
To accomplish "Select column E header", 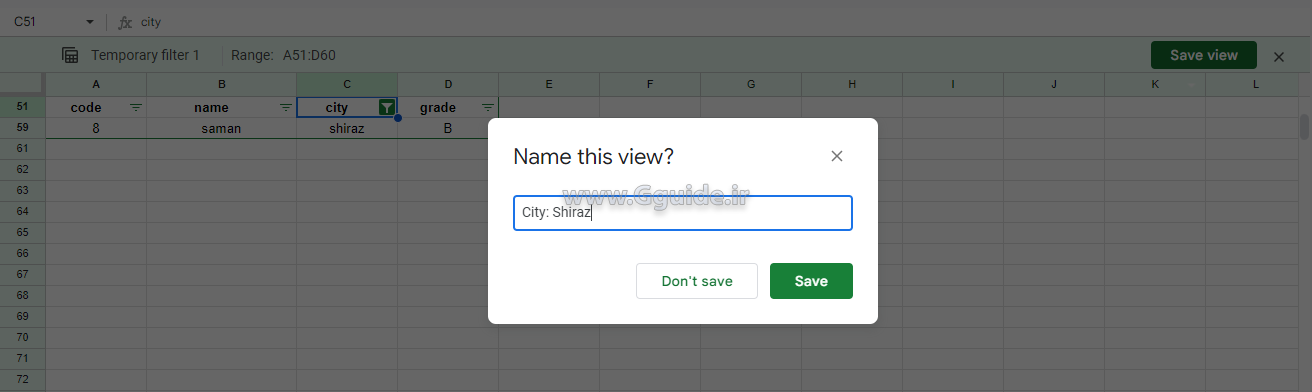I will point(549,85).
